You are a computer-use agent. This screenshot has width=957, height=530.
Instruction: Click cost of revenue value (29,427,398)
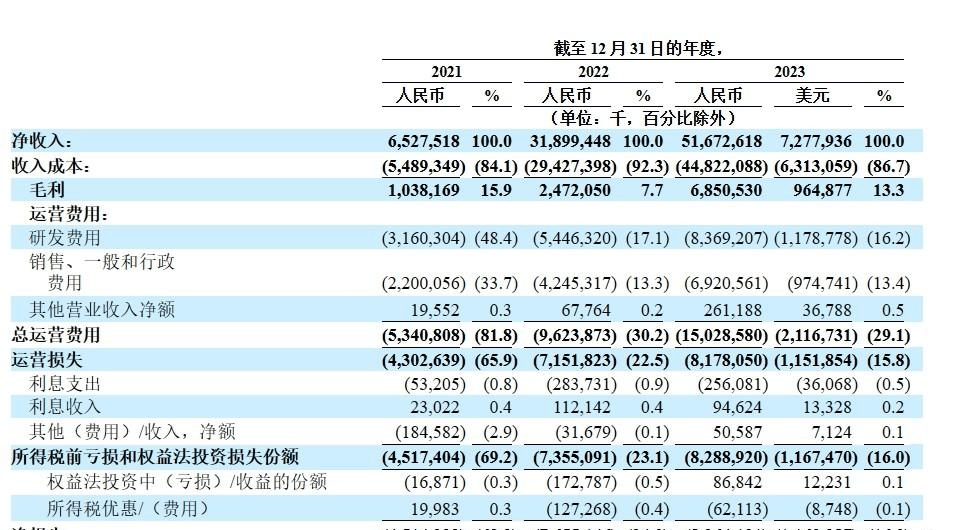click(x=570, y=166)
